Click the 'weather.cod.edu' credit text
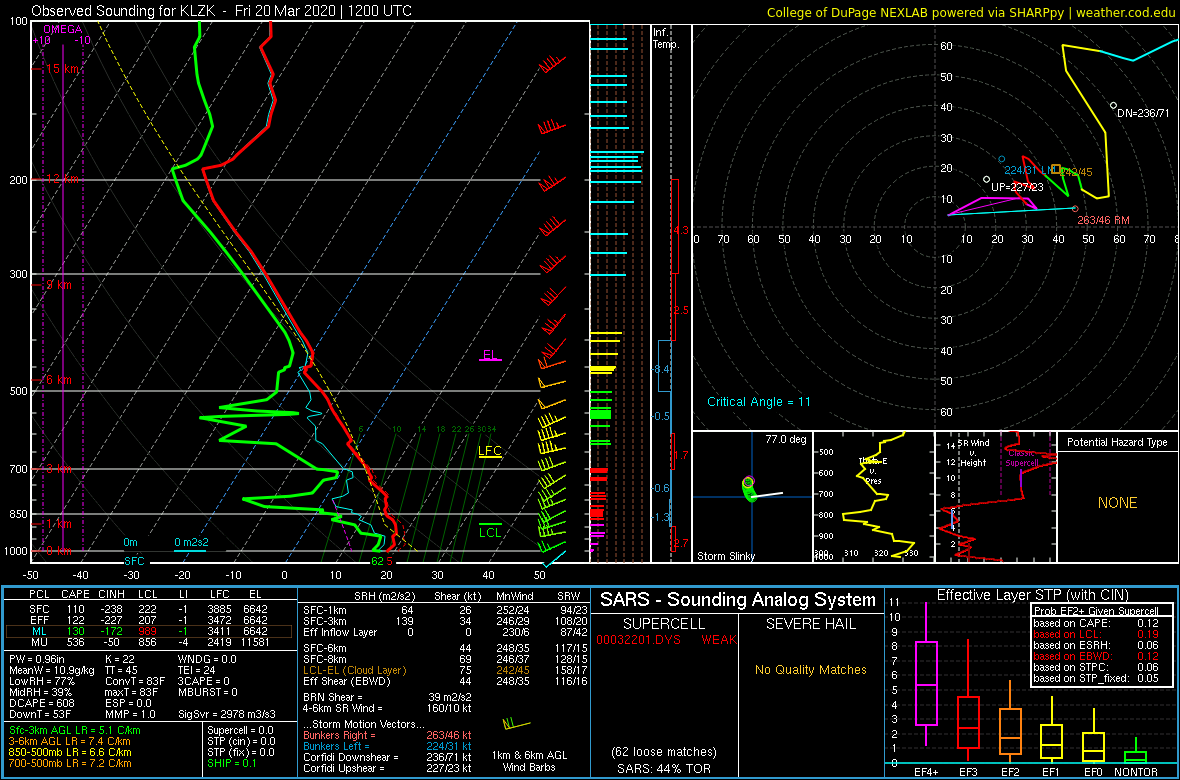 [1125, 11]
